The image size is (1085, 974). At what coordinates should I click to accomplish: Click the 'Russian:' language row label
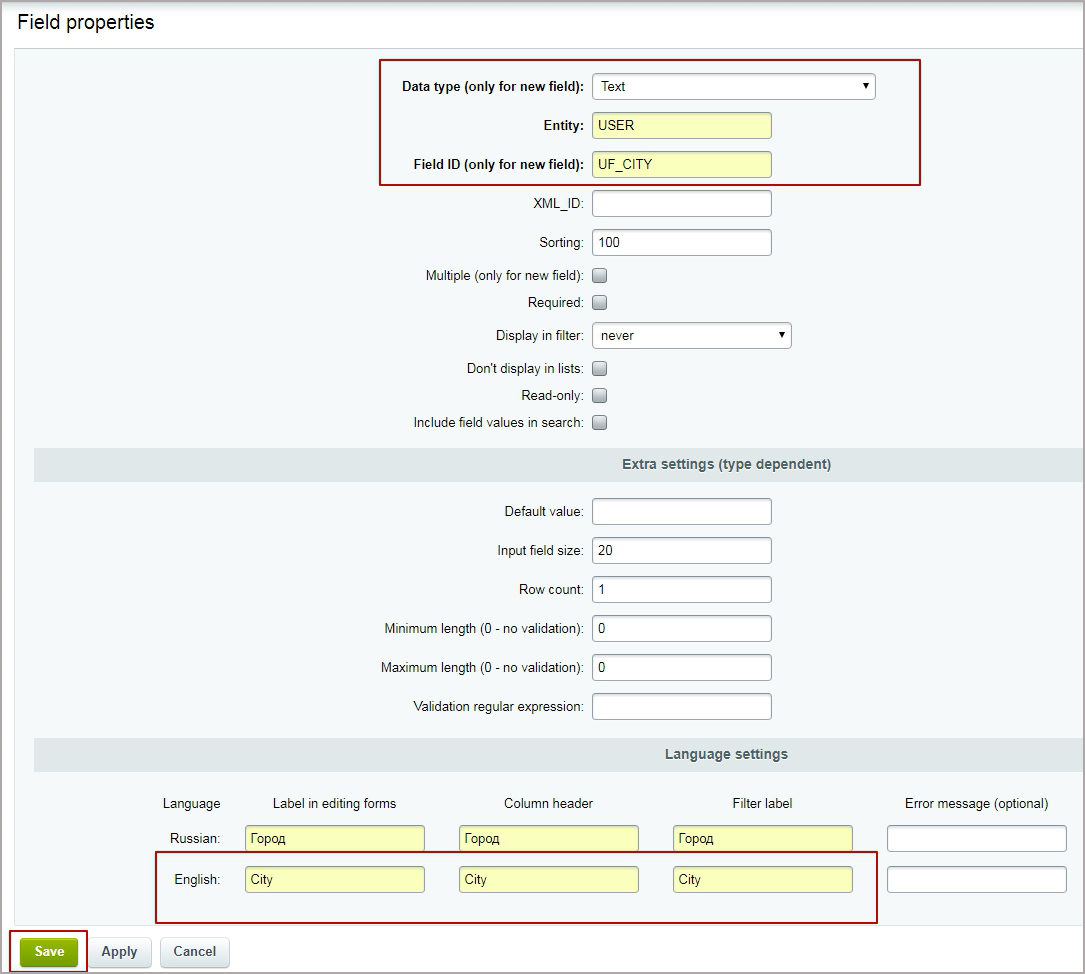coord(194,838)
